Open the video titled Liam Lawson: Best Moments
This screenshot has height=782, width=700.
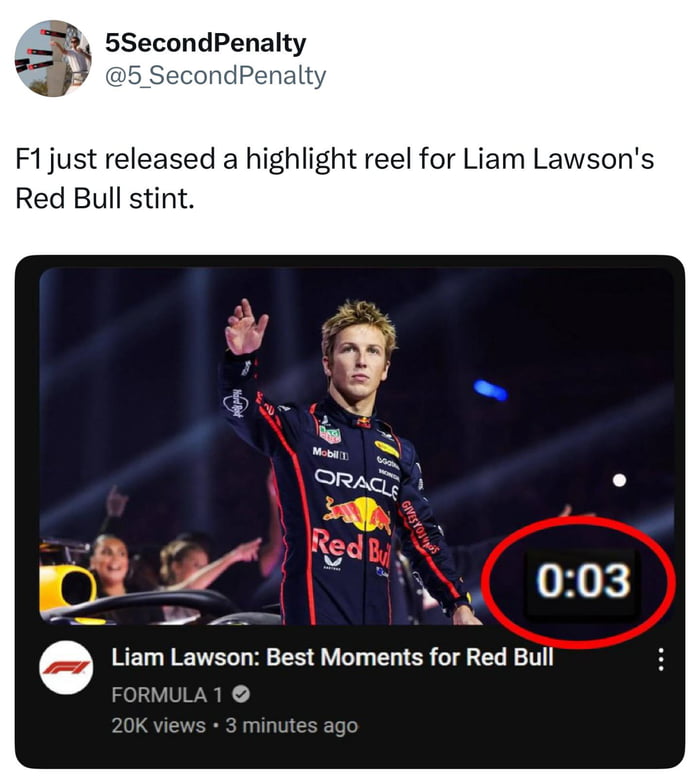point(332,659)
